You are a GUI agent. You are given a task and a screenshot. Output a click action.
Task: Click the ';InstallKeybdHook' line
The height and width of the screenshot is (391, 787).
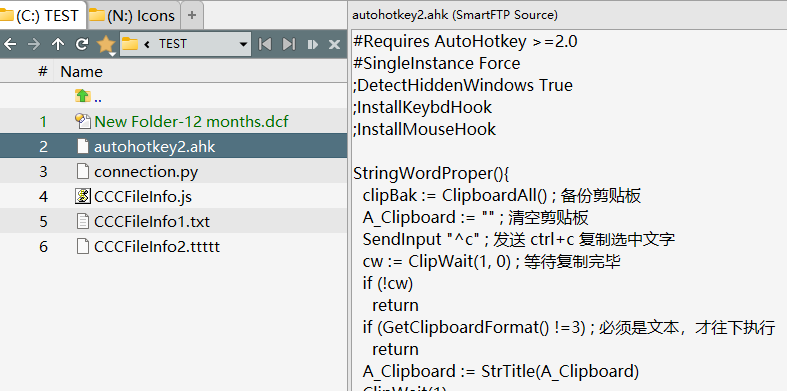click(x=423, y=107)
